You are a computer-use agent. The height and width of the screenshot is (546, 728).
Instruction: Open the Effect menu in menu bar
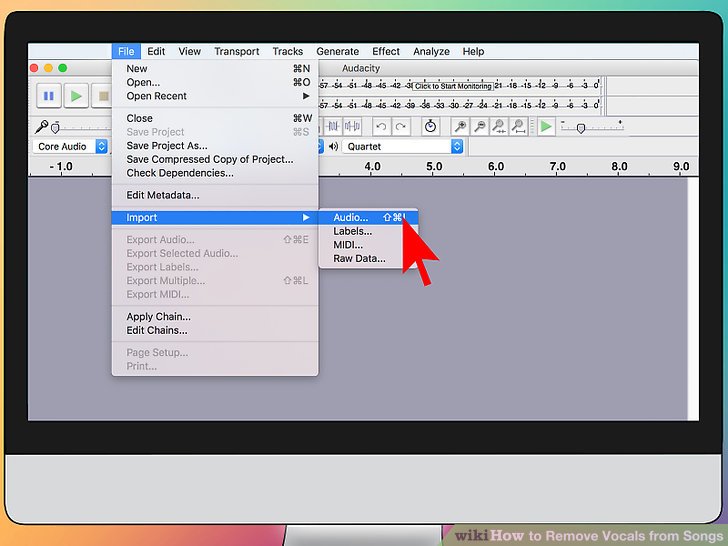pyautogui.click(x=386, y=51)
